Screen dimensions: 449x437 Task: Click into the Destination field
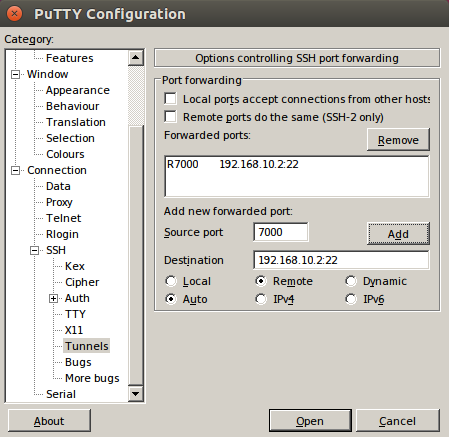coord(341,260)
